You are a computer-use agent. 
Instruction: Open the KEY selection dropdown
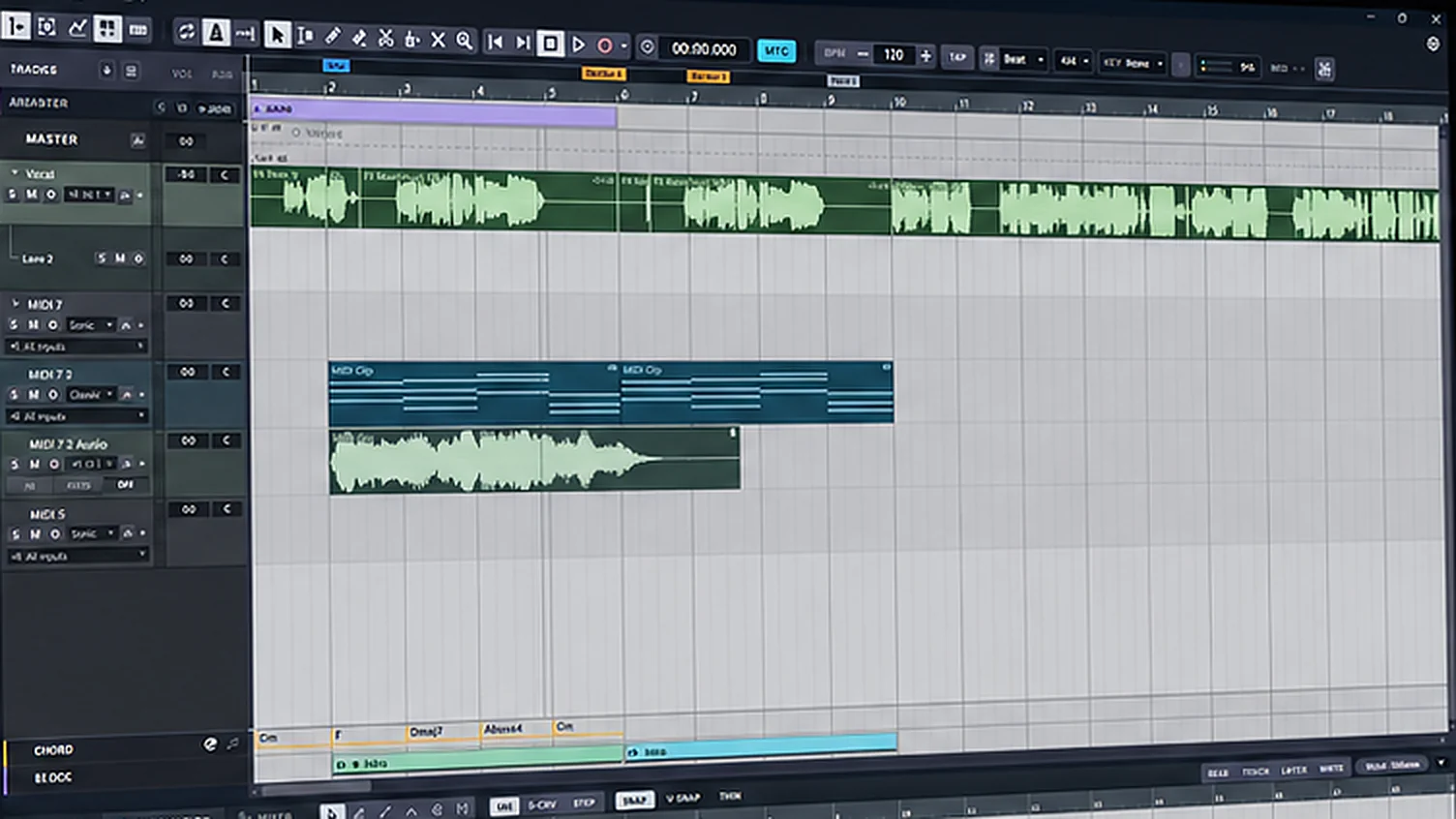[x=1133, y=63]
